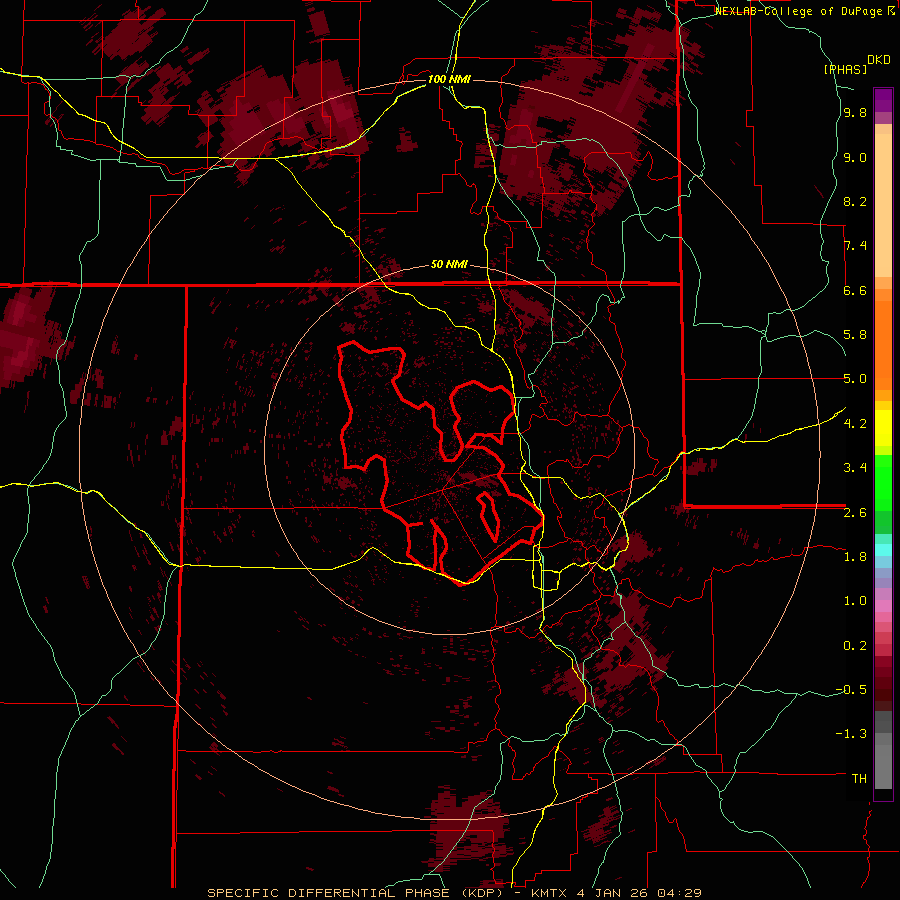Viewport: 900px width, 900px height.
Task: Pick the dark orange band of the color scale
Action: (883, 346)
